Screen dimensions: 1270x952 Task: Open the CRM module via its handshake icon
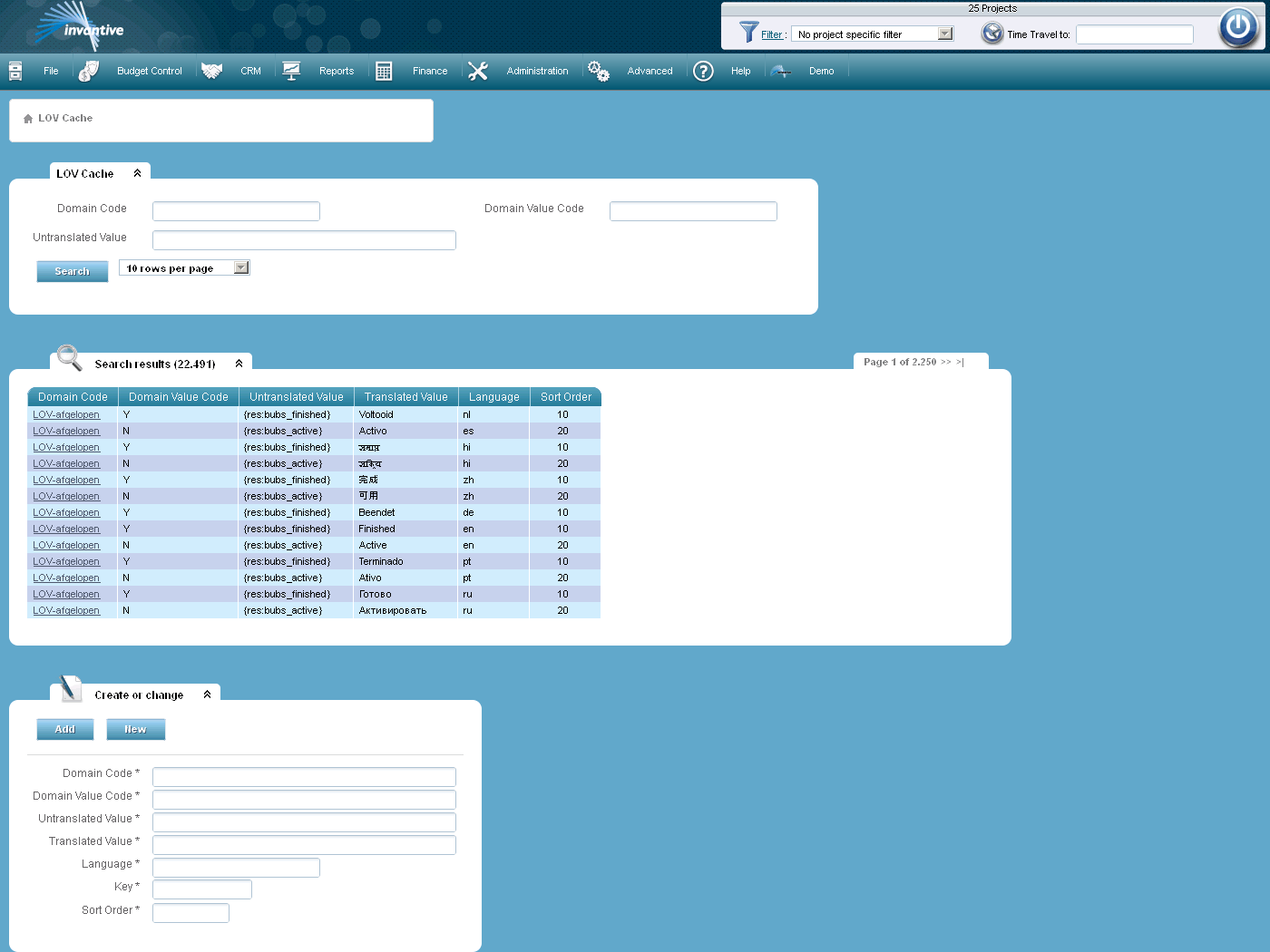(211, 70)
